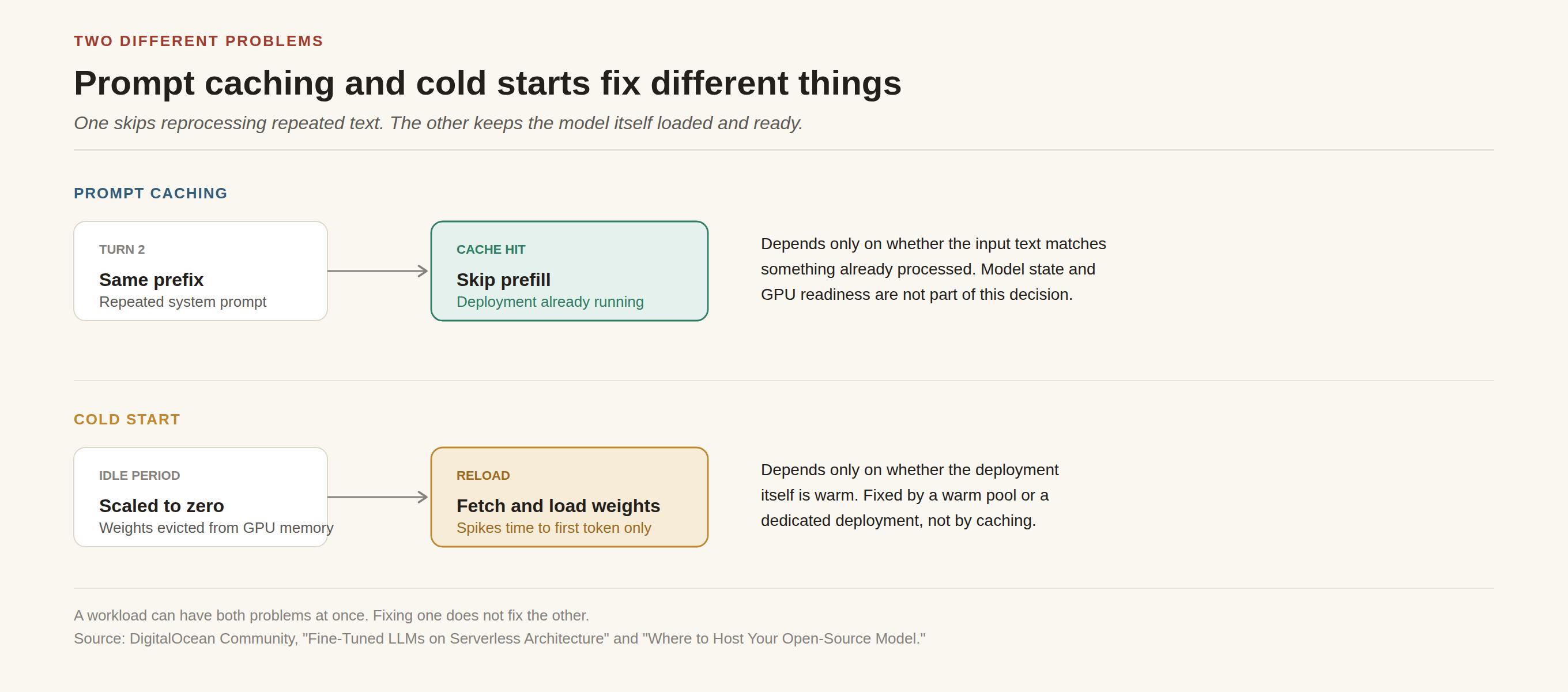Click the PROMPT CACHING section heading

click(x=150, y=193)
